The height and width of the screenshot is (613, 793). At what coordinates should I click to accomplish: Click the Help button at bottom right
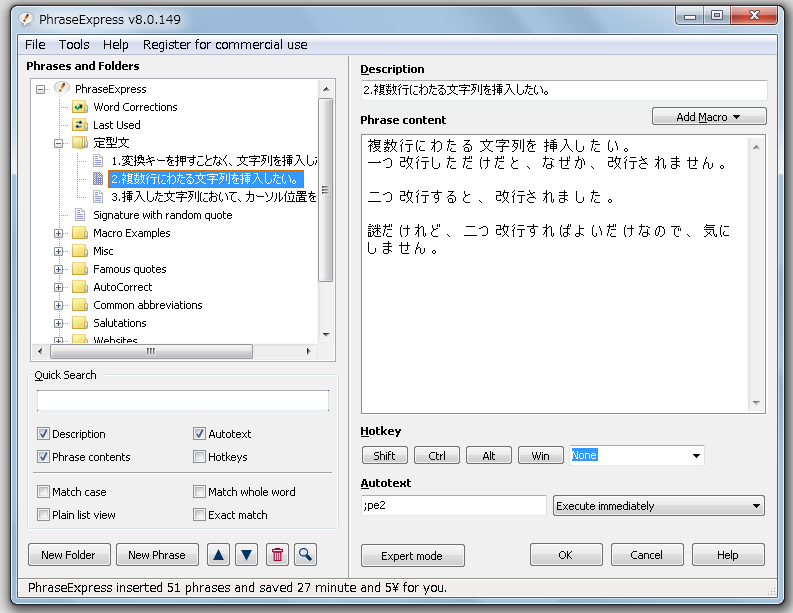pos(728,555)
